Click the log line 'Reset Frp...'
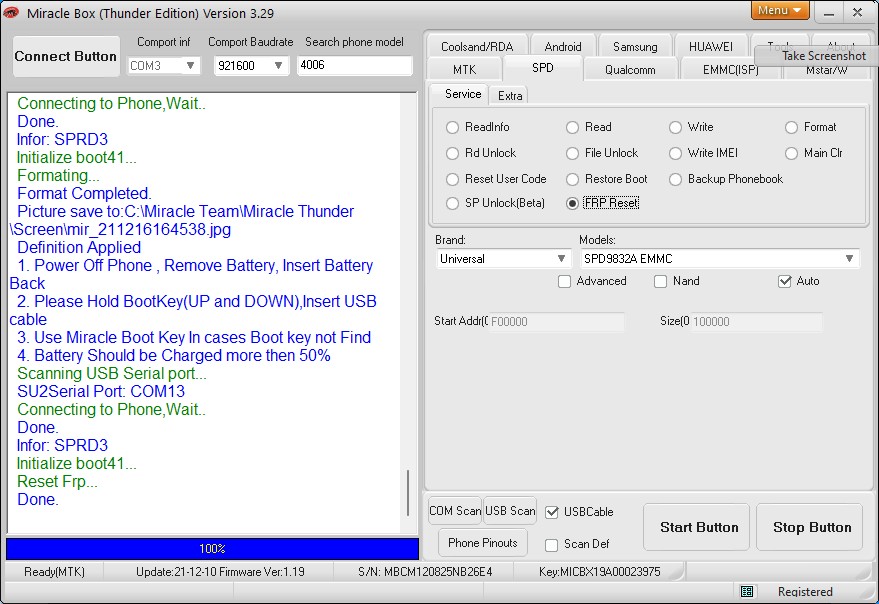The height and width of the screenshot is (604, 879). click(x=57, y=481)
